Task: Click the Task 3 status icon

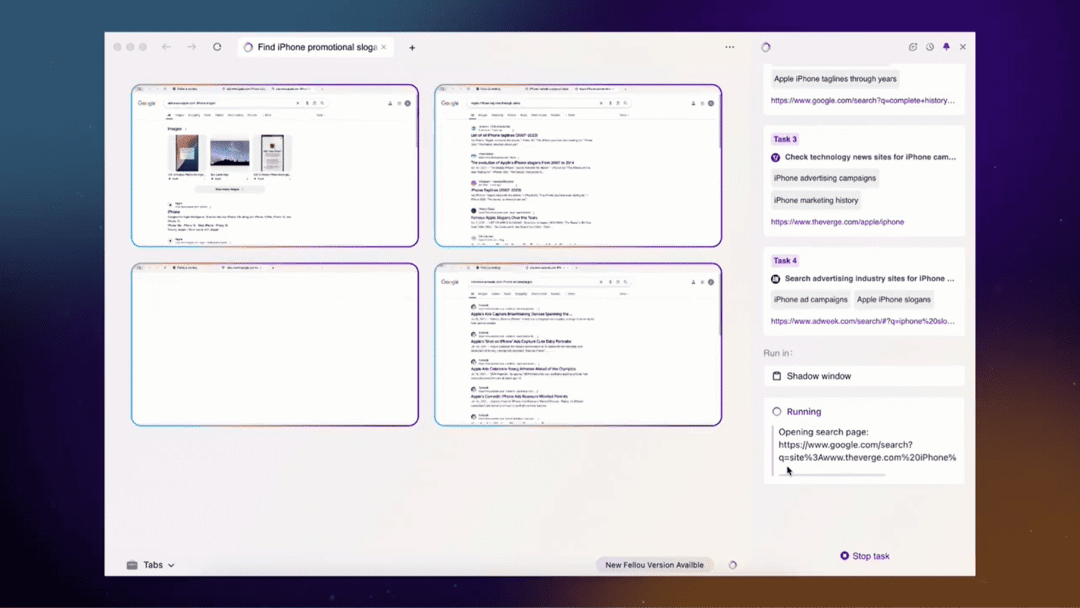Action: coord(776,157)
